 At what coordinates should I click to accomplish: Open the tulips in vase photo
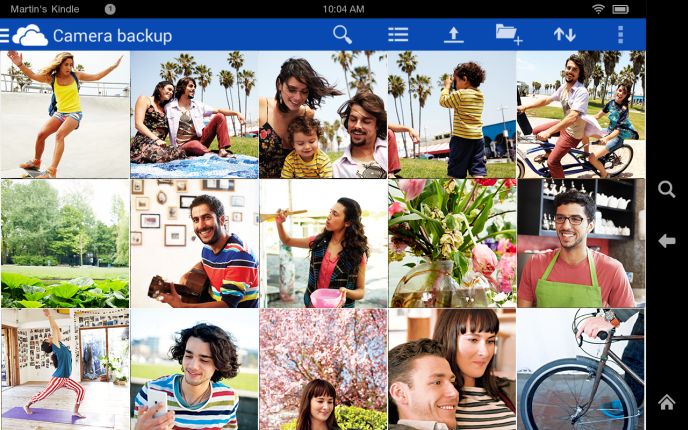pyautogui.click(x=452, y=243)
